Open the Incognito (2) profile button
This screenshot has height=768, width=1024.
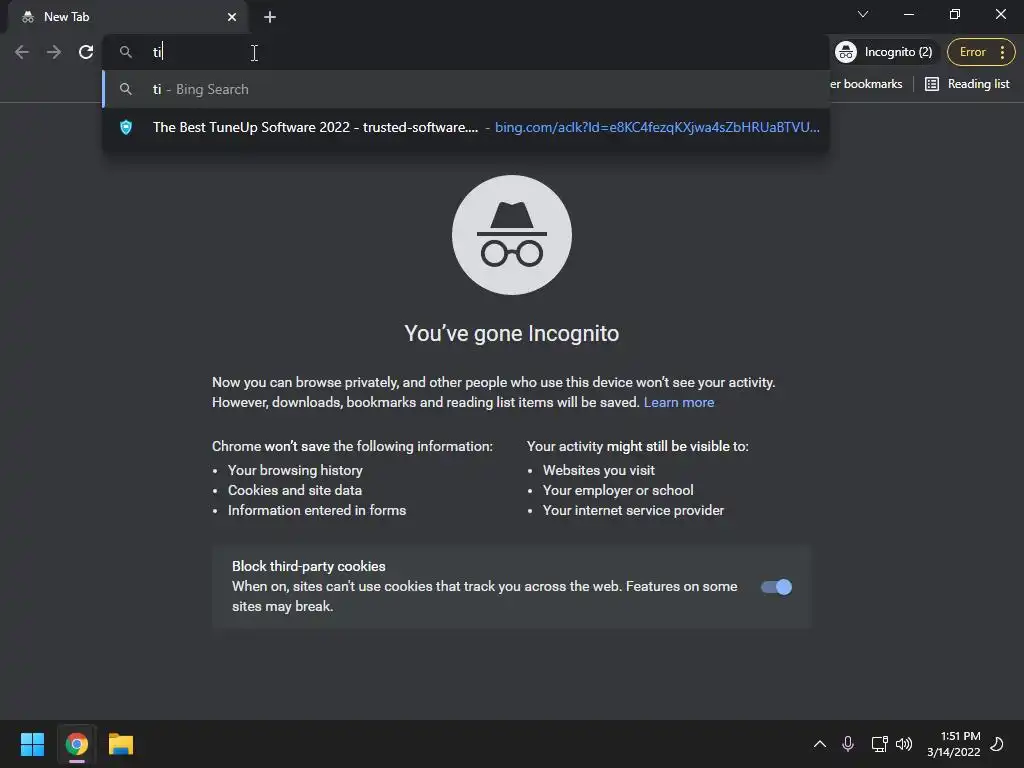pos(885,52)
